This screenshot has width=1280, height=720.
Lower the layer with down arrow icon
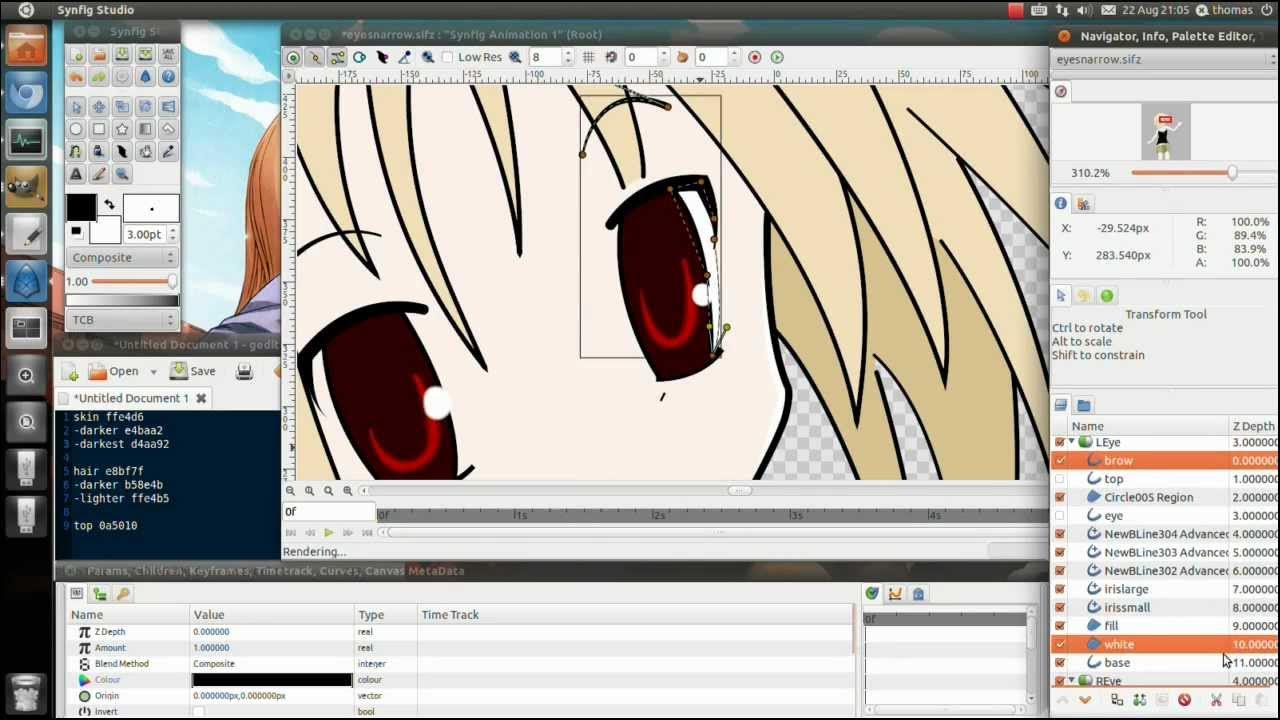pyautogui.click(x=1085, y=700)
